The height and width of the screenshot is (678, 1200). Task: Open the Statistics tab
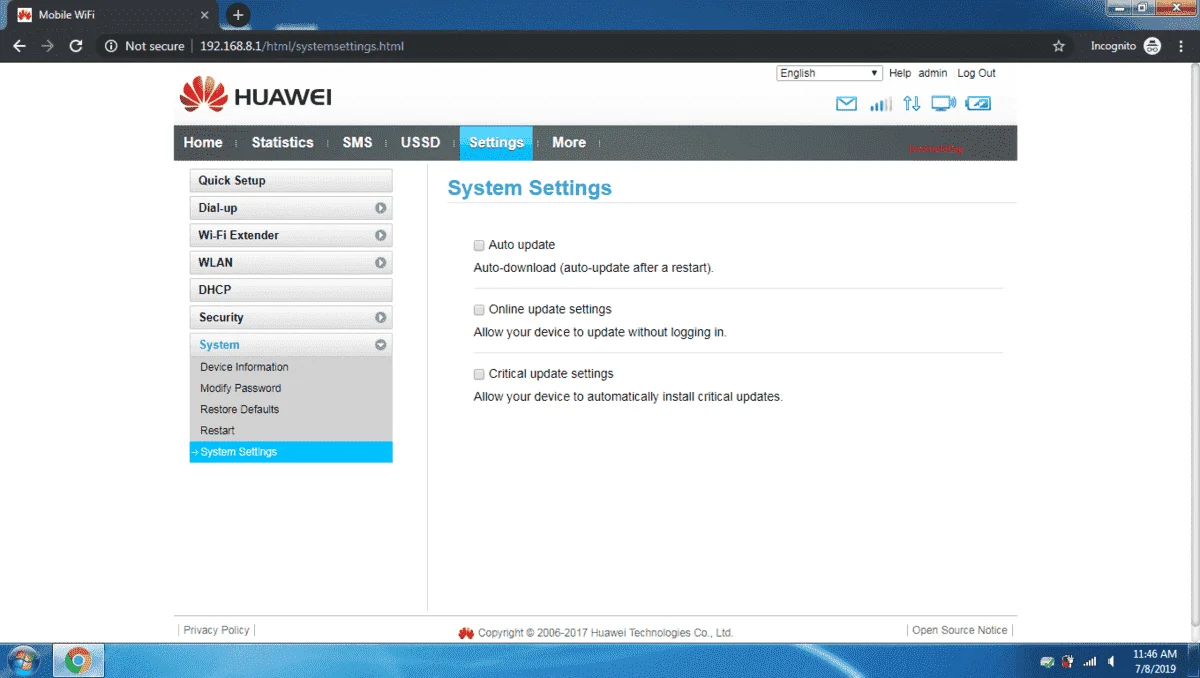(282, 143)
